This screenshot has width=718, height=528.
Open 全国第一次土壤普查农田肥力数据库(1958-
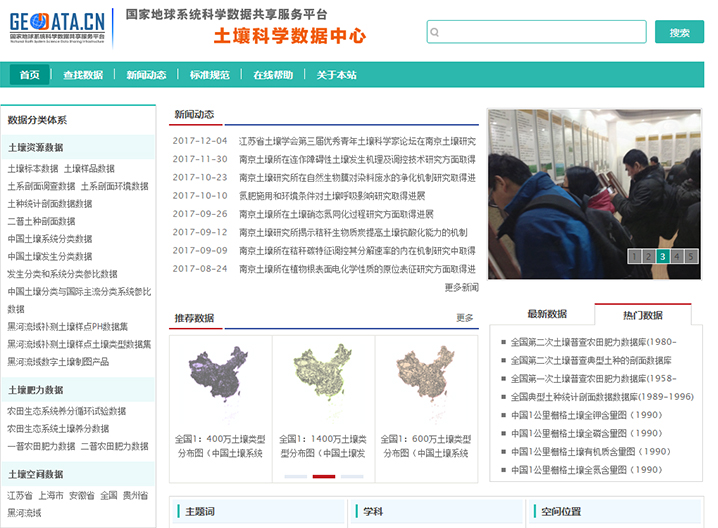594,379
